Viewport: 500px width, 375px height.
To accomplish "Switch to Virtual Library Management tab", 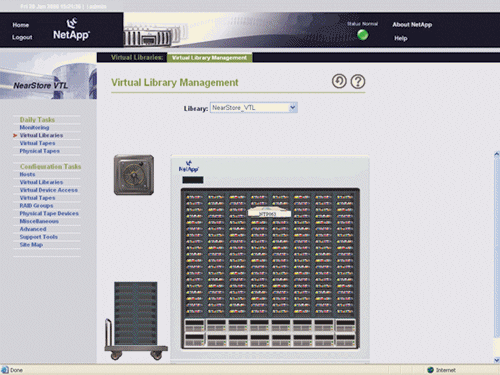I will pyautogui.click(x=209, y=57).
